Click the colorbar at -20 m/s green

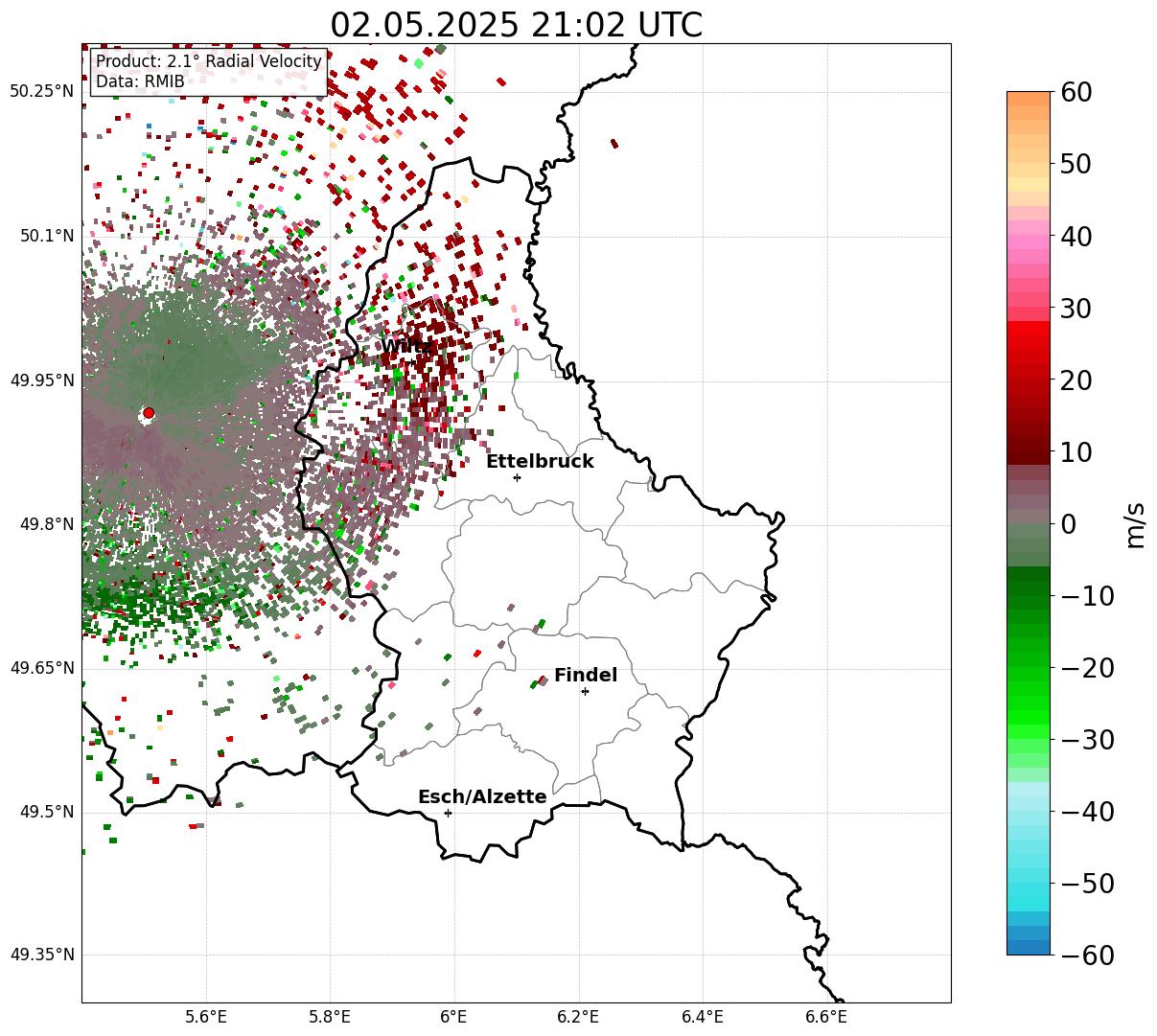tap(1029, 668)
